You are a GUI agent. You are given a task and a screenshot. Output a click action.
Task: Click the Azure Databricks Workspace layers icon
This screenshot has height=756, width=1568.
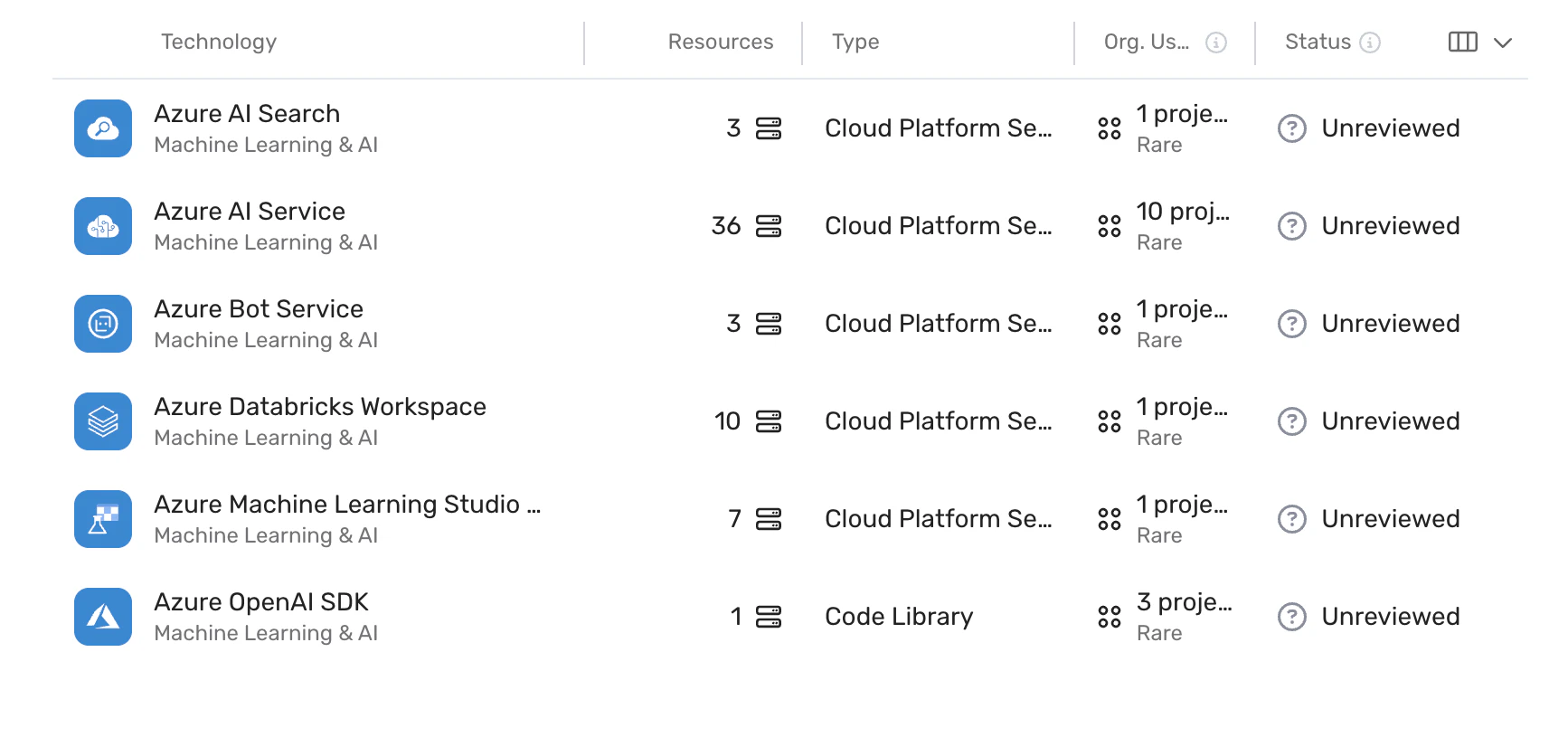tap(103, 421)
